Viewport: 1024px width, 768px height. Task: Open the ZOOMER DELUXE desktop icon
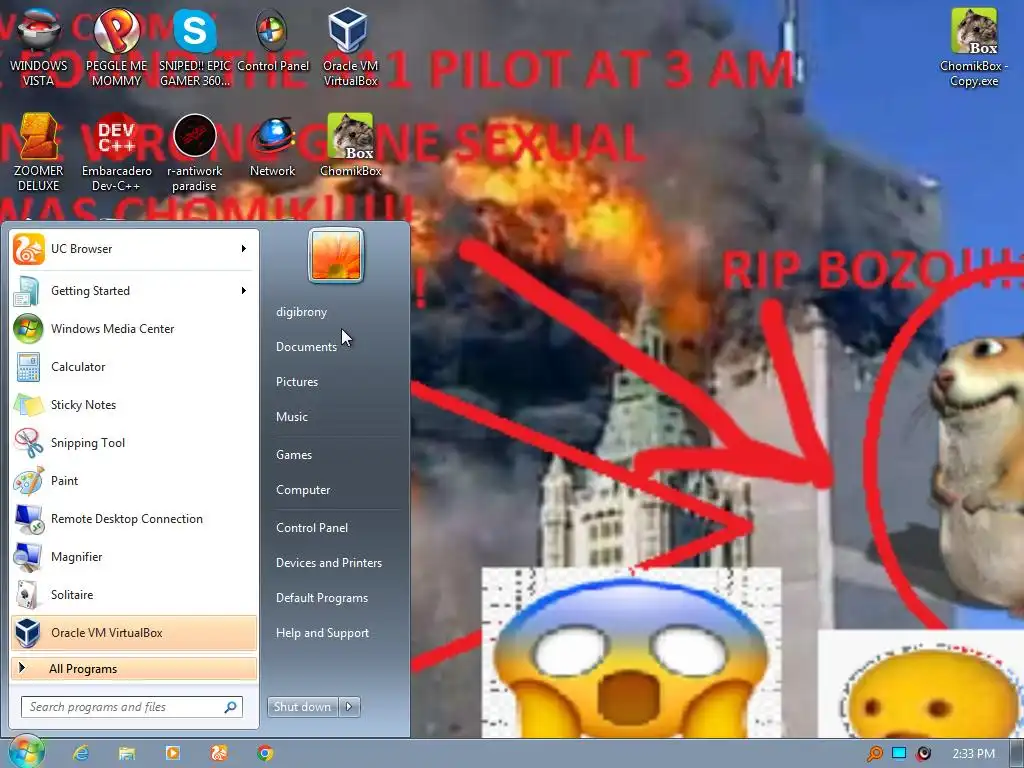[39, 153]
